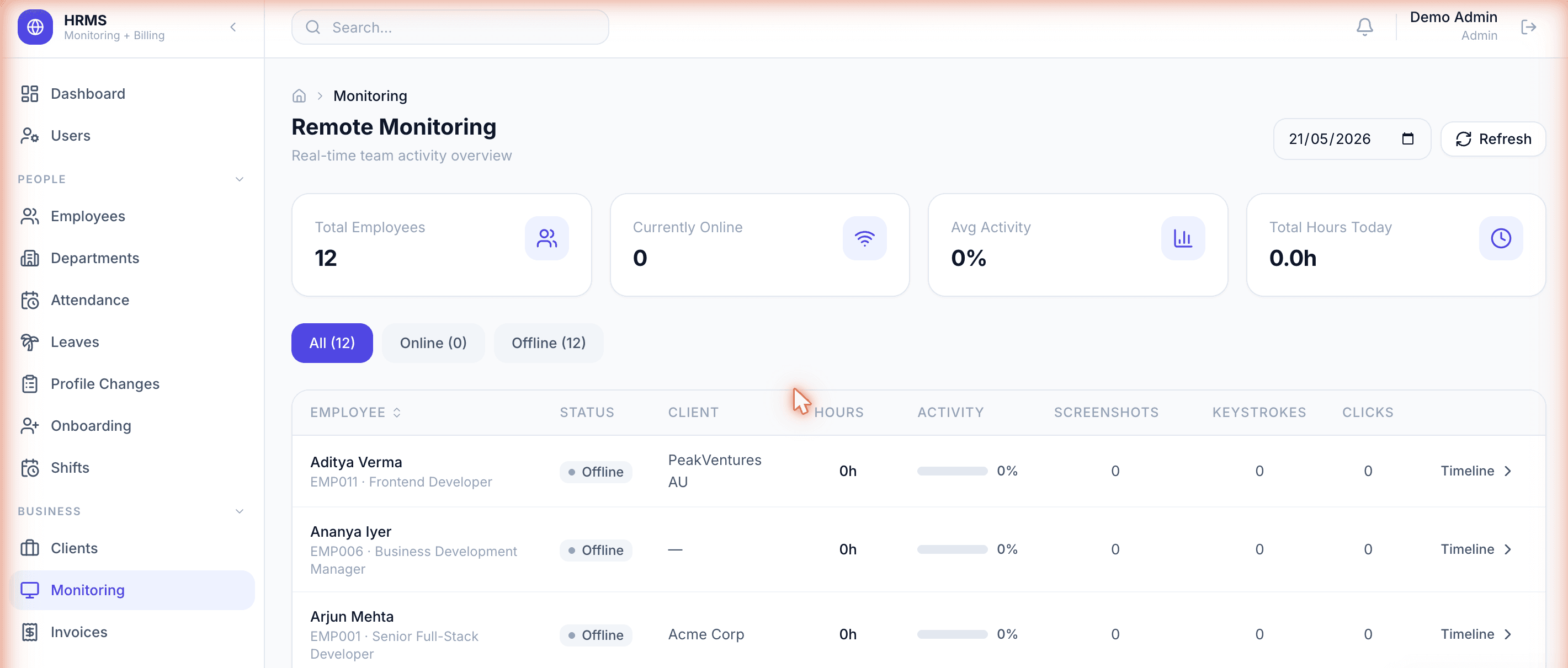The height and width of the screenshot is (668, 1568).
Task: Select the Offline (12) filter tab
Action: (x=549, y=343)
